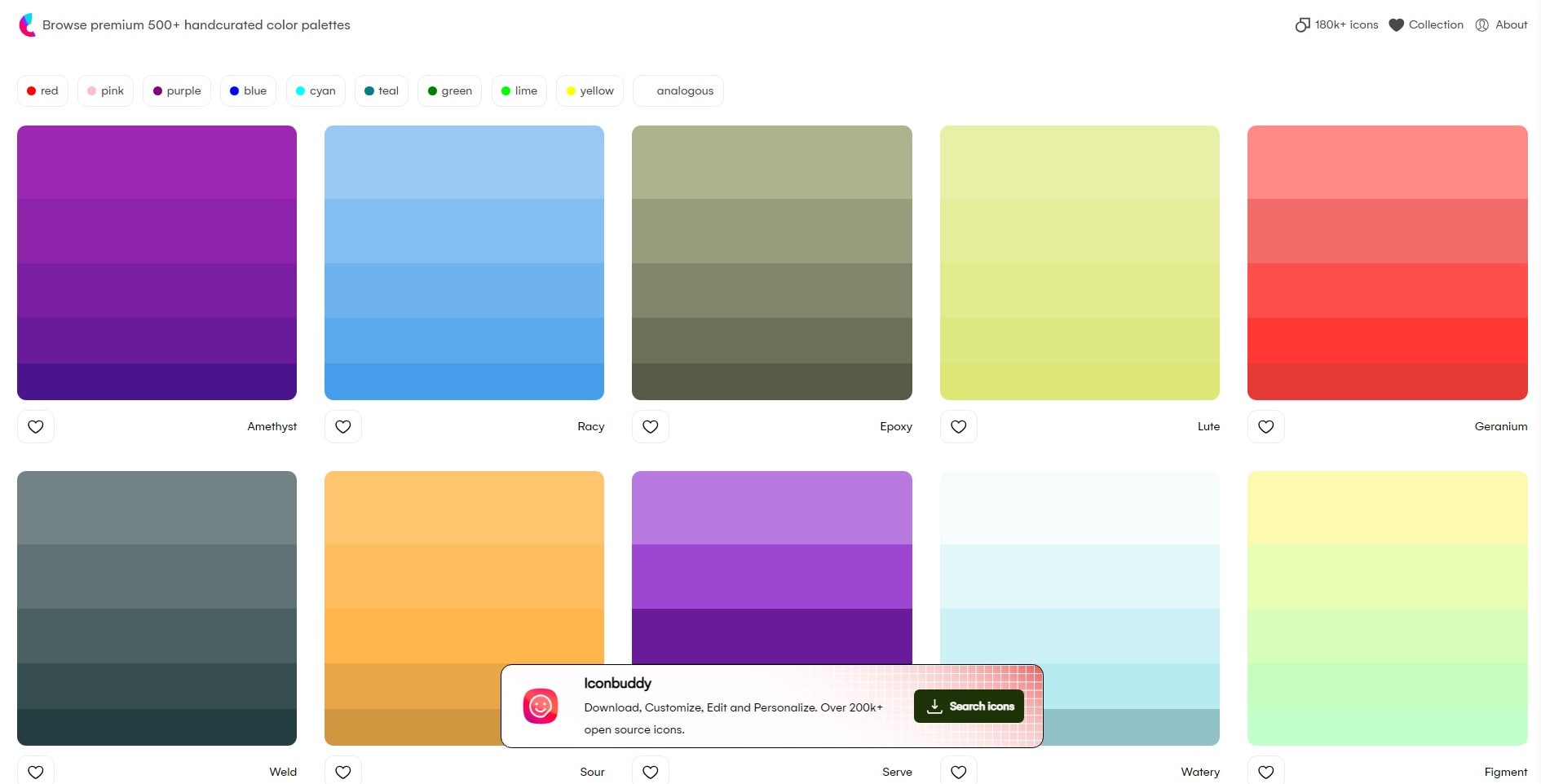The width and height of the screenshot is (1541, 784).
Task: Click heart icon under Lute palette
Action: click(x=959, y=426)
